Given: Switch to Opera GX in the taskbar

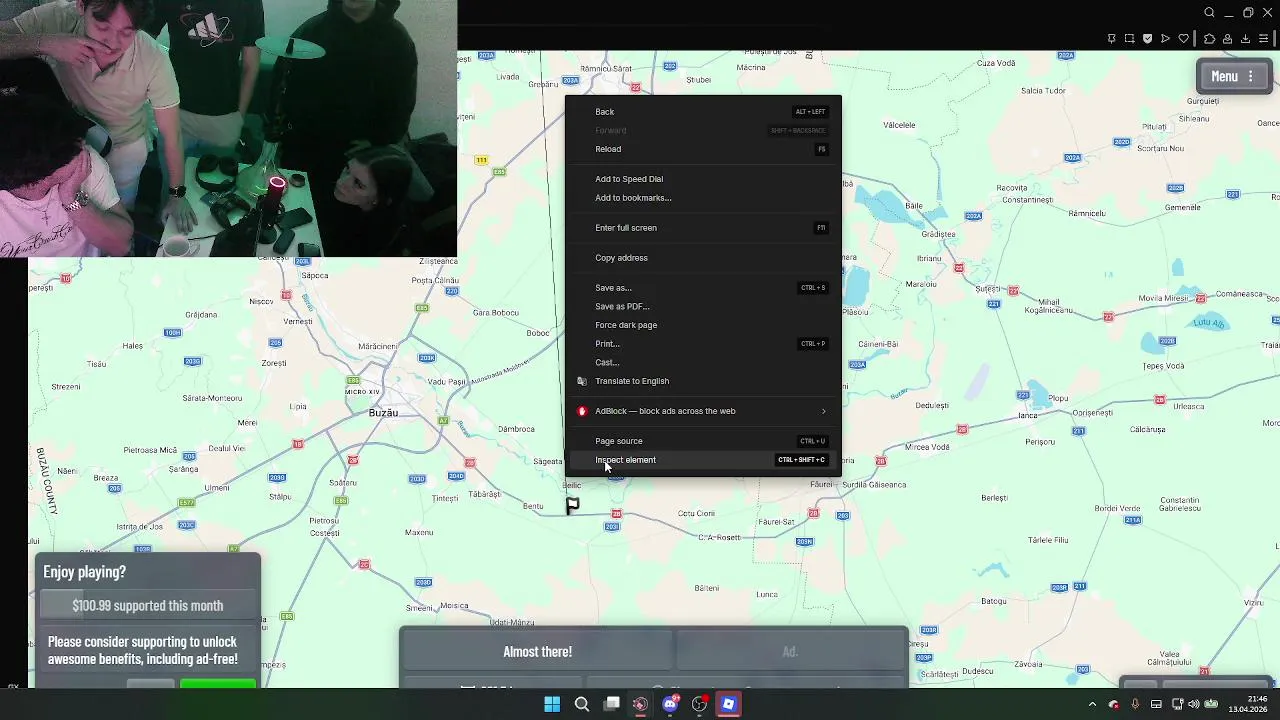Looking at the screenshot, I should point(640,705).
